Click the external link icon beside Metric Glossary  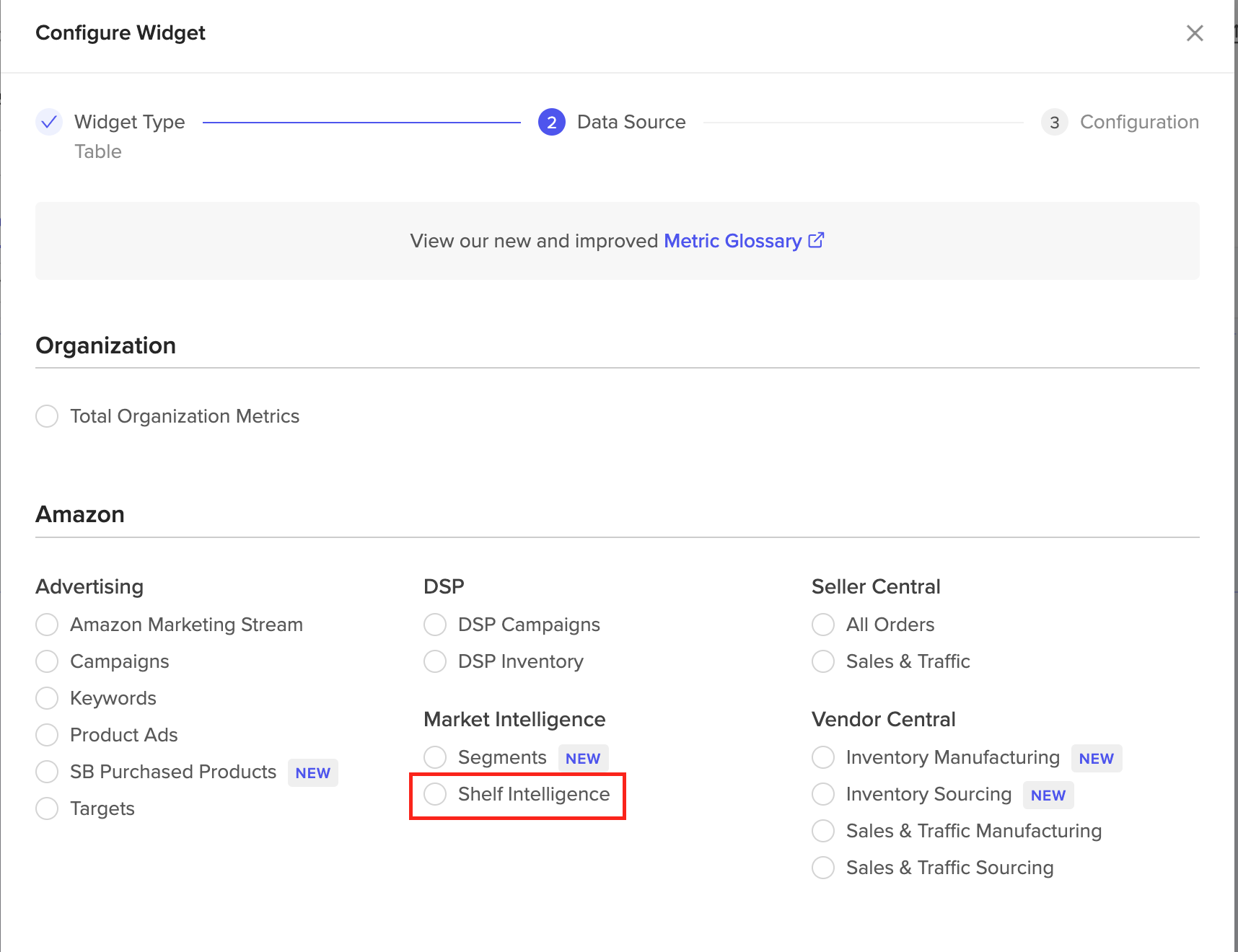[x=816, y=240]
